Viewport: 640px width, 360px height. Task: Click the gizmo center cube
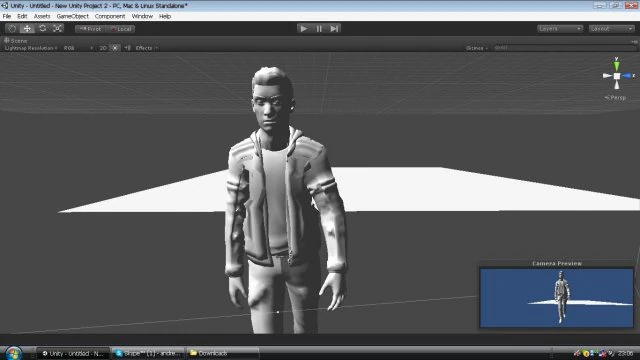pos(617,76)
